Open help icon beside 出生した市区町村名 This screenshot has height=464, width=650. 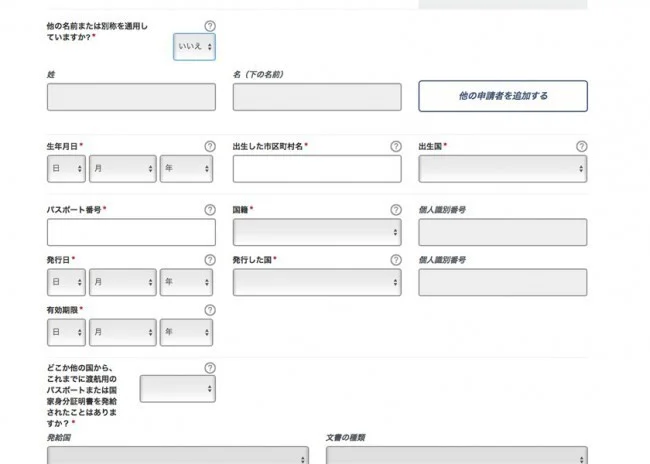click(396, 146)
